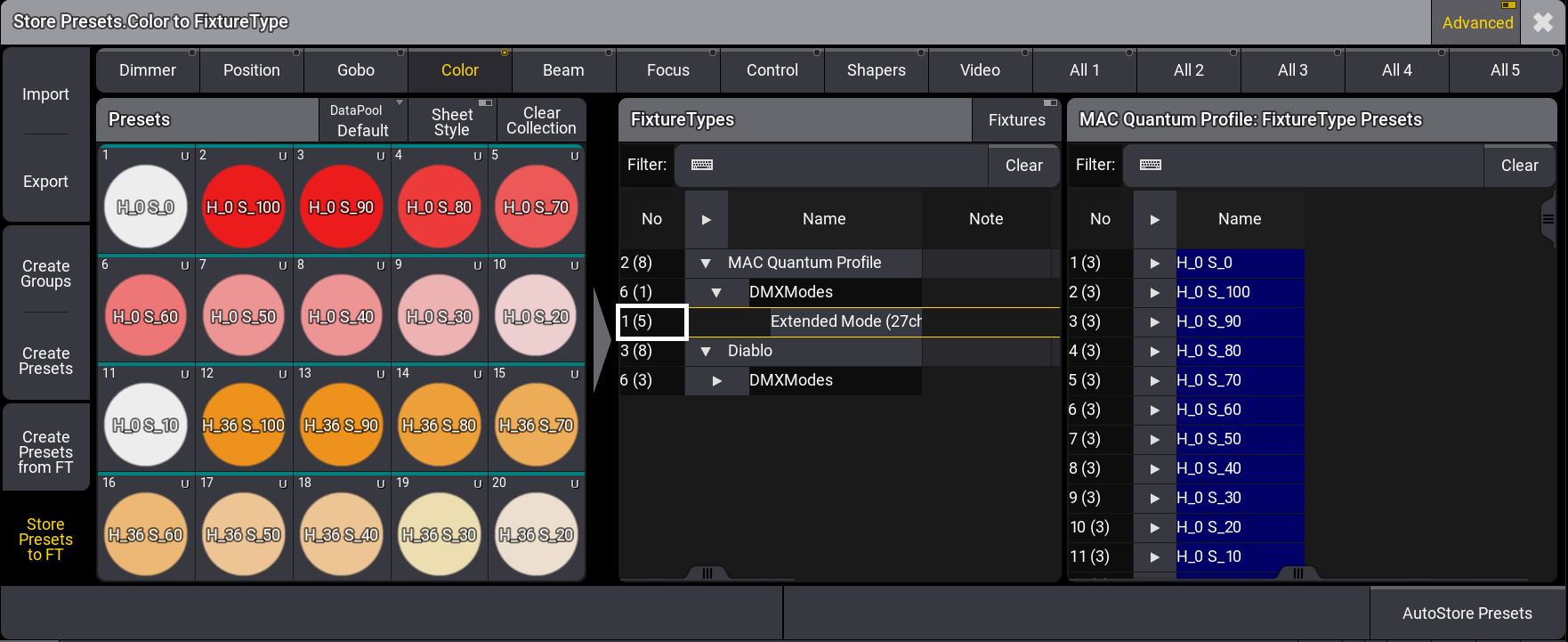Viewport: 1568px width, 642px height.
Task: Switch to the Gobo preset tab
Action: (x=356, y=70)
